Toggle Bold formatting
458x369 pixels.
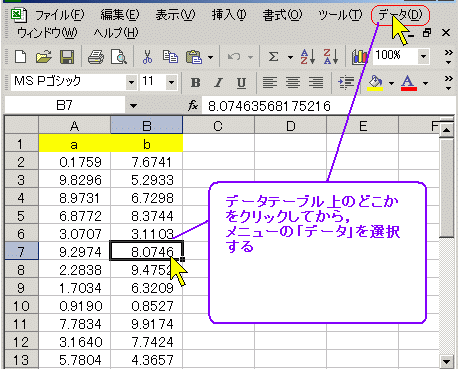click(x=196, y=82)
